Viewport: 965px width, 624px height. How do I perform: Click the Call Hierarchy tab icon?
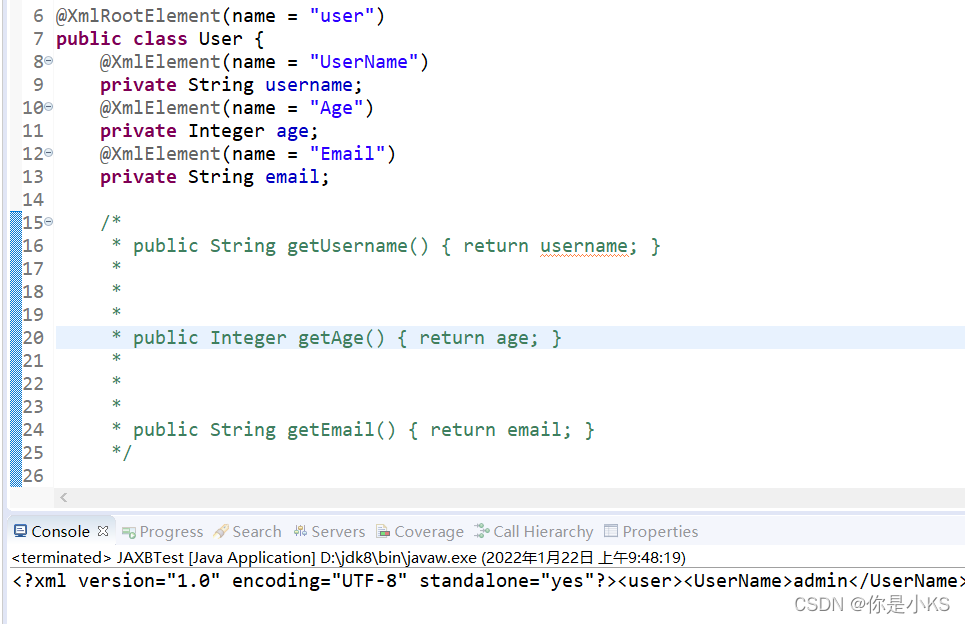[482, 530]
